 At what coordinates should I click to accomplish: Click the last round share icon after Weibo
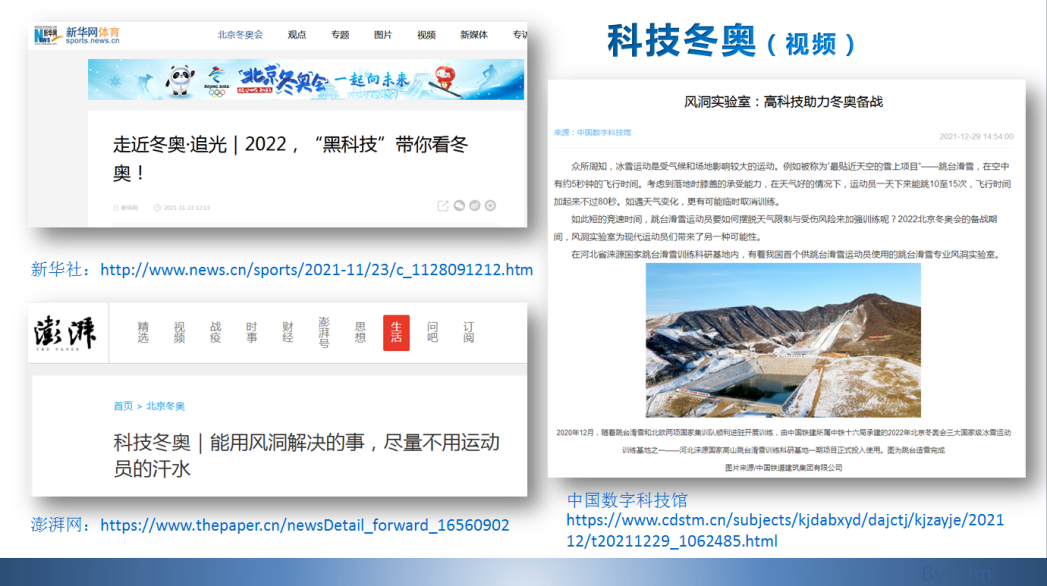click(491, 206)
